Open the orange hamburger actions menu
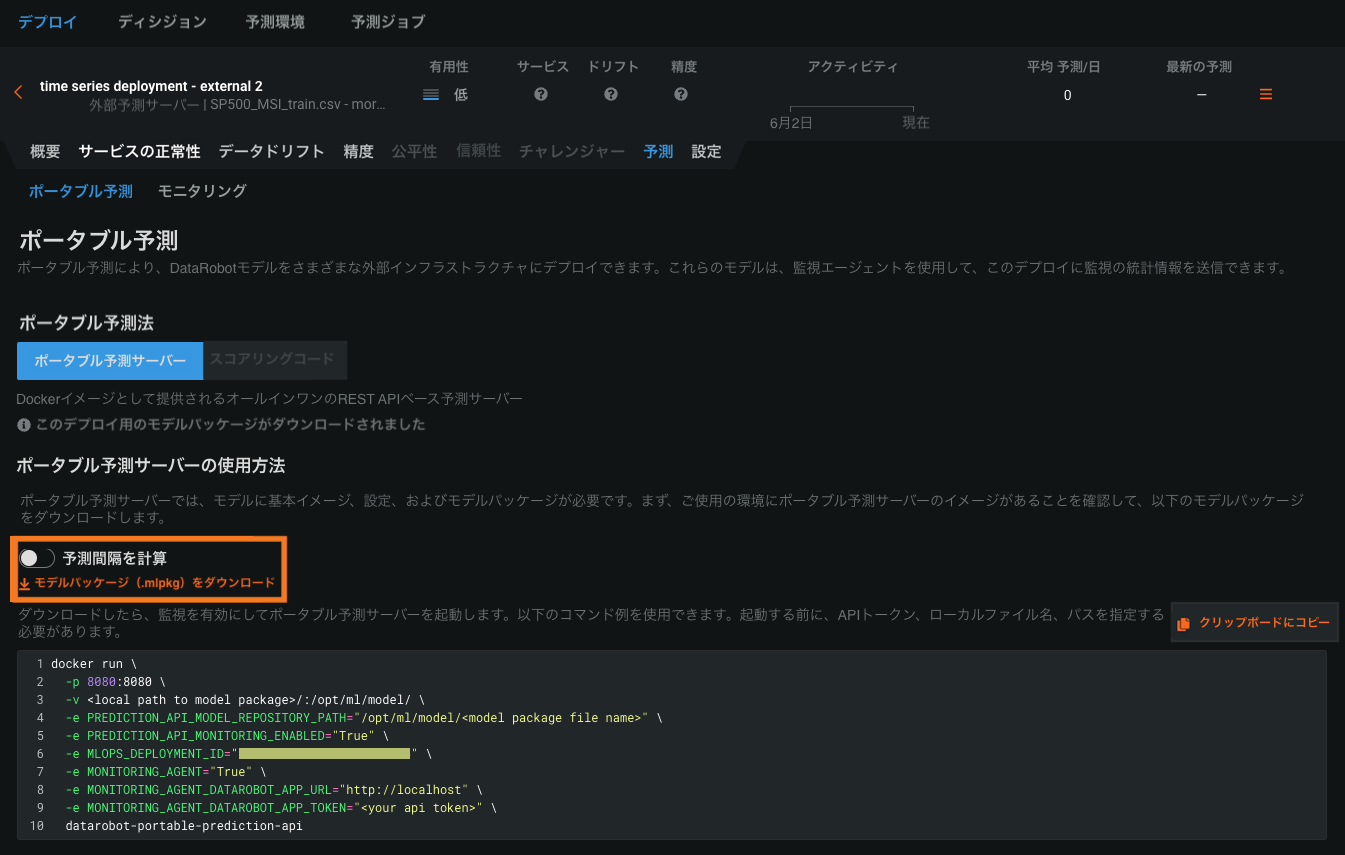Image resolution: width=1345 pixels, height=855 pixels. [1265, 94]
